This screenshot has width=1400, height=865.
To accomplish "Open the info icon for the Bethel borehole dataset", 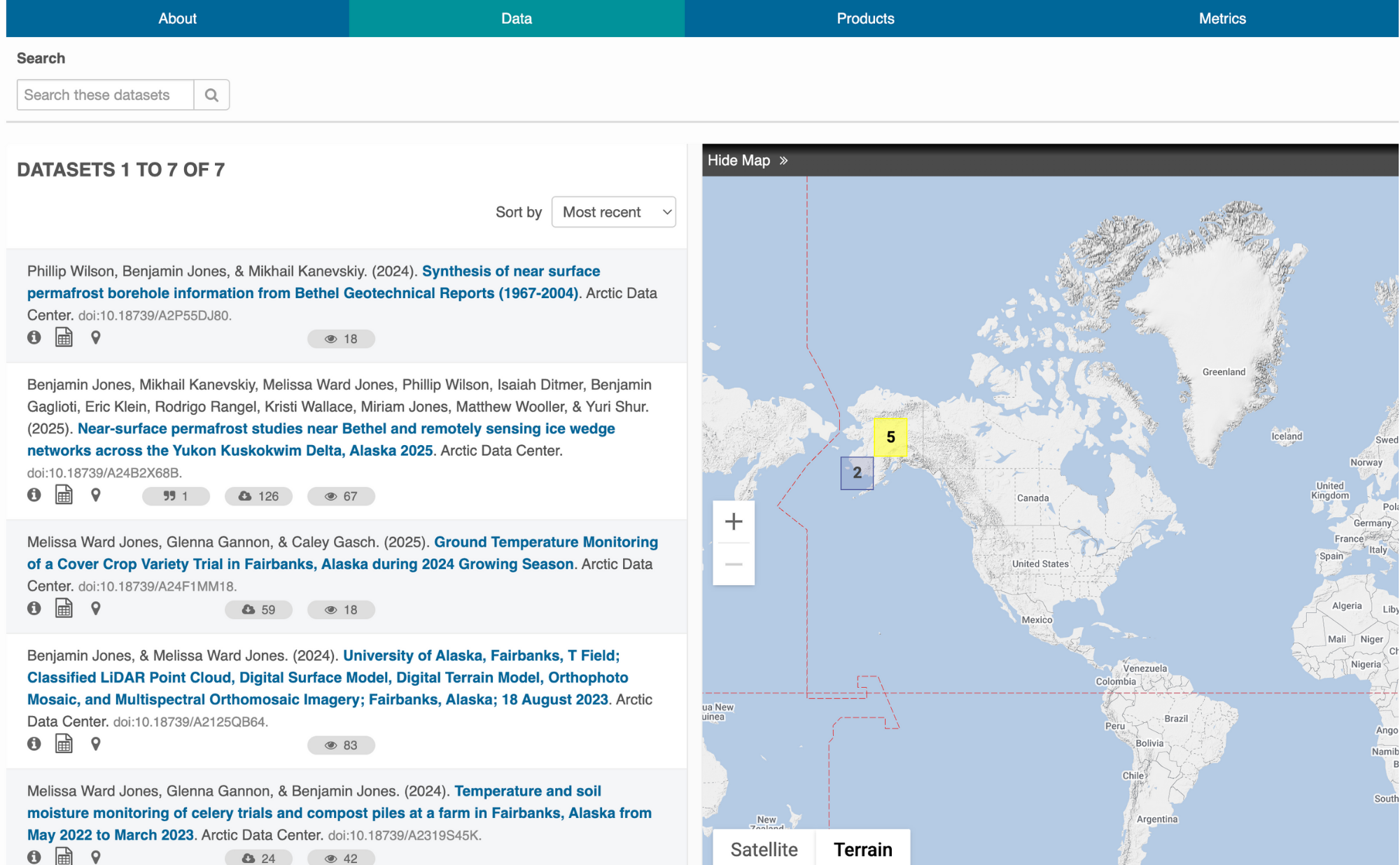I will (34, 338).
